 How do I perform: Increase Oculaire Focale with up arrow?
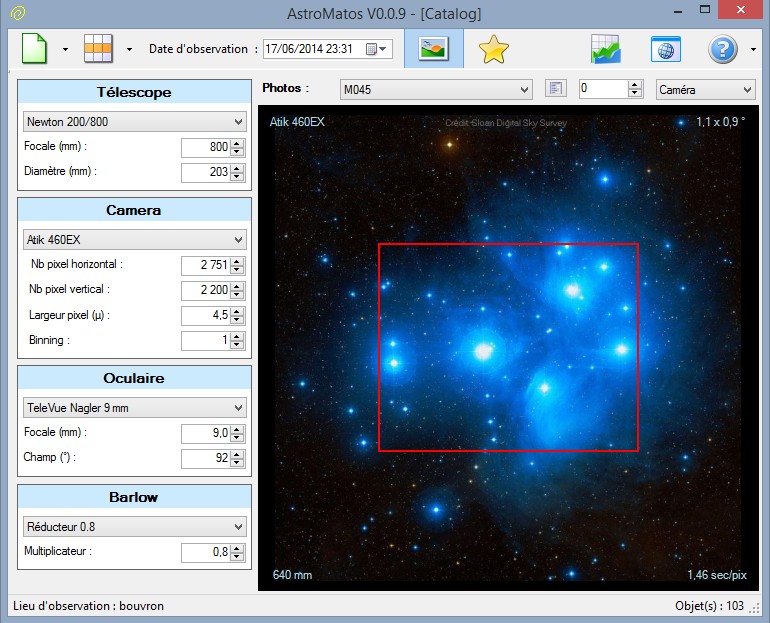(237, 429)
